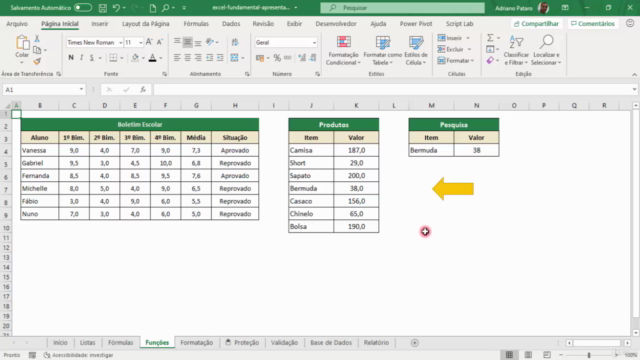Open the font size 11 dropdown
The width and height of the screenshot is (640, 360).
(x=141, y=42)
